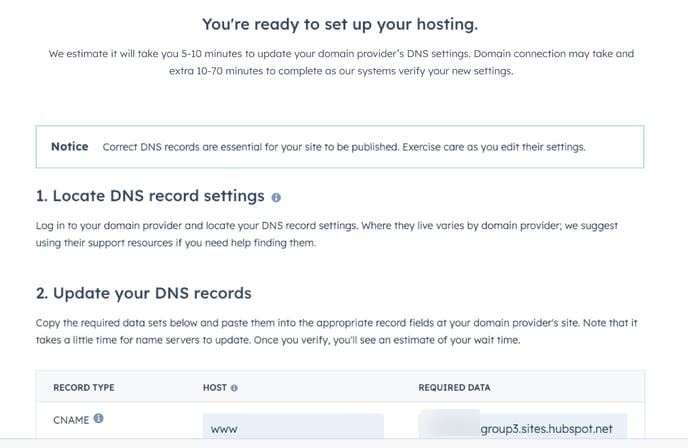Screen dimensions: 688x448
Task: Click the 2. Update your DNS records heading
Action: pyautogui.click(x=143, y=293)
